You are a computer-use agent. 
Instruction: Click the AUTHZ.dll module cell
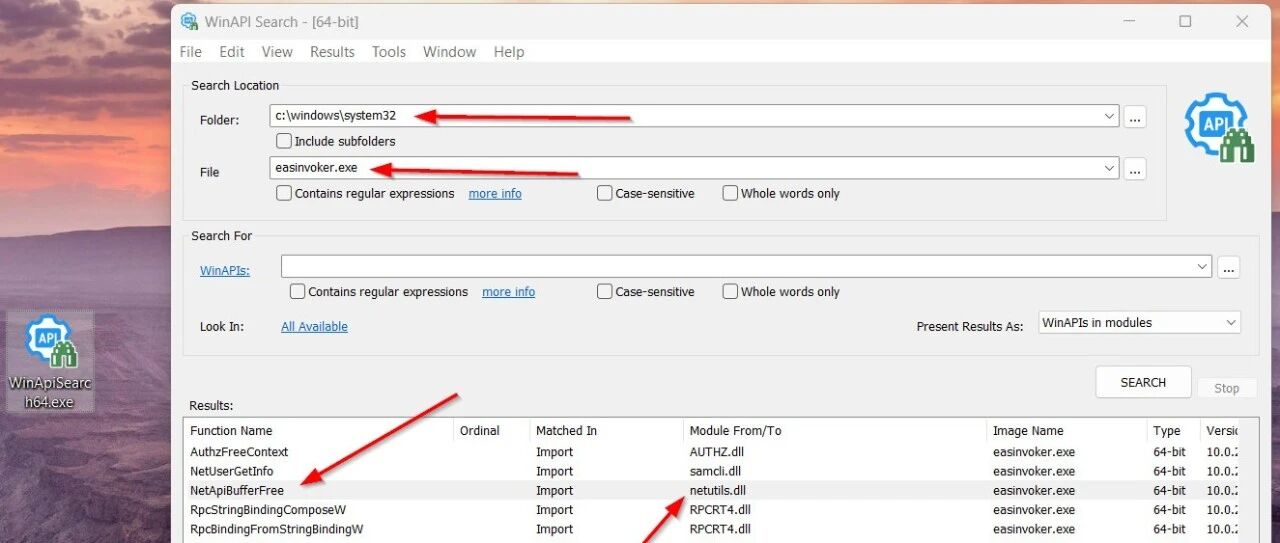[716, 452]
